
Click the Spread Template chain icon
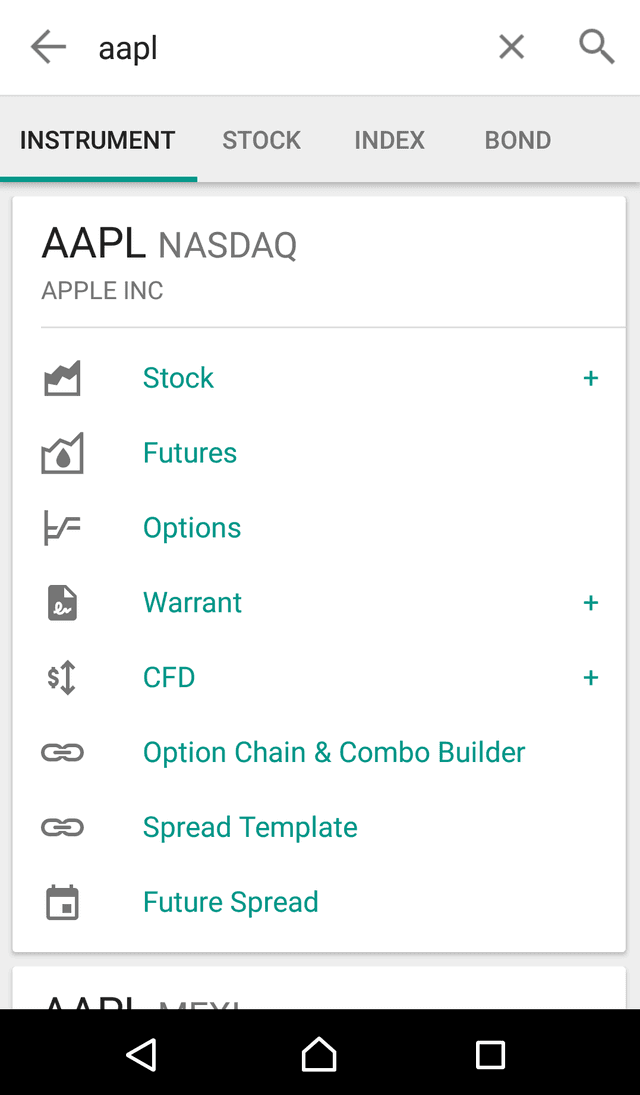click(62, 827)
